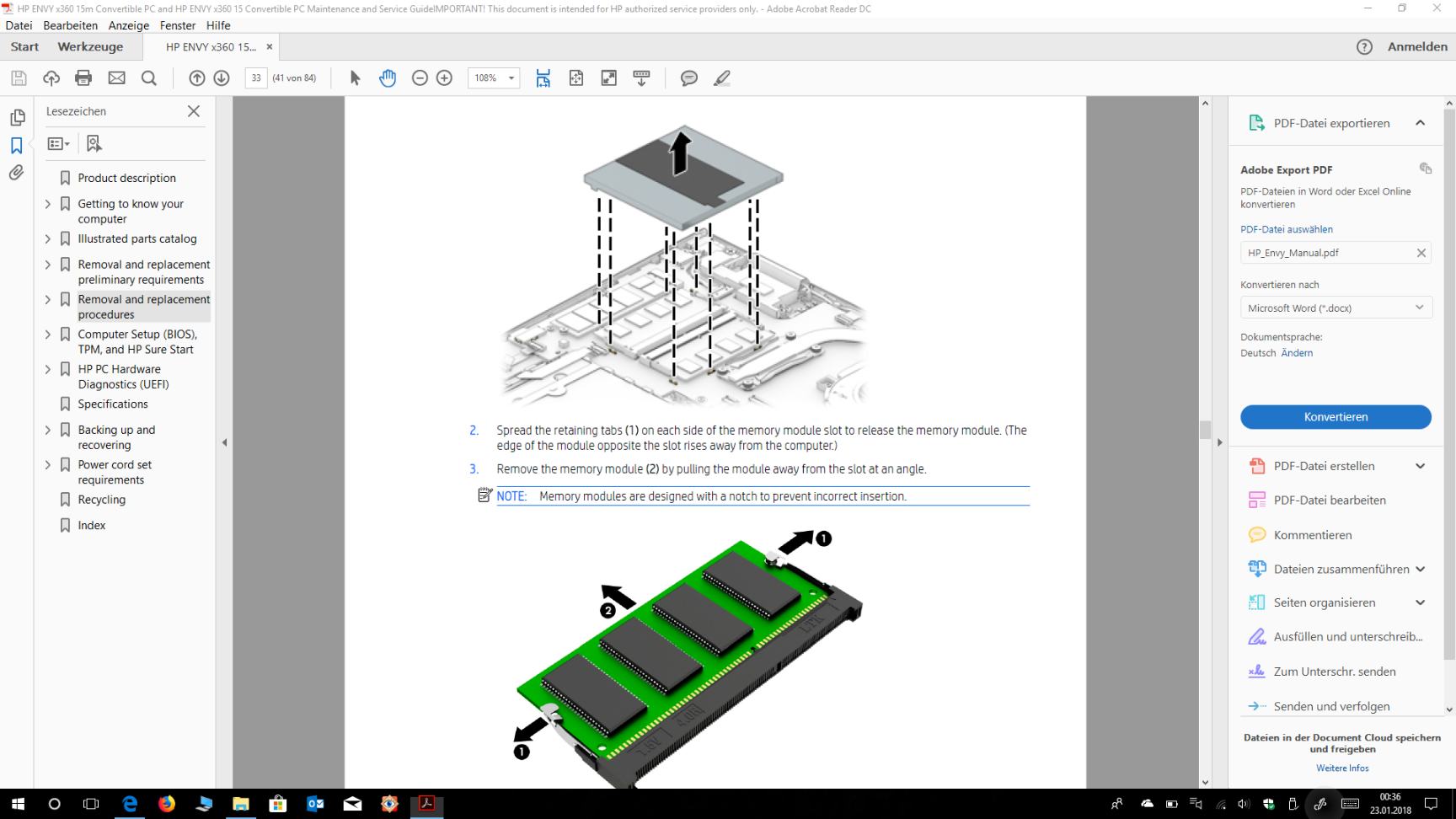Screen dimensions: 1456x819
Task: Open the Fenster menu
Action: point(178,25)
